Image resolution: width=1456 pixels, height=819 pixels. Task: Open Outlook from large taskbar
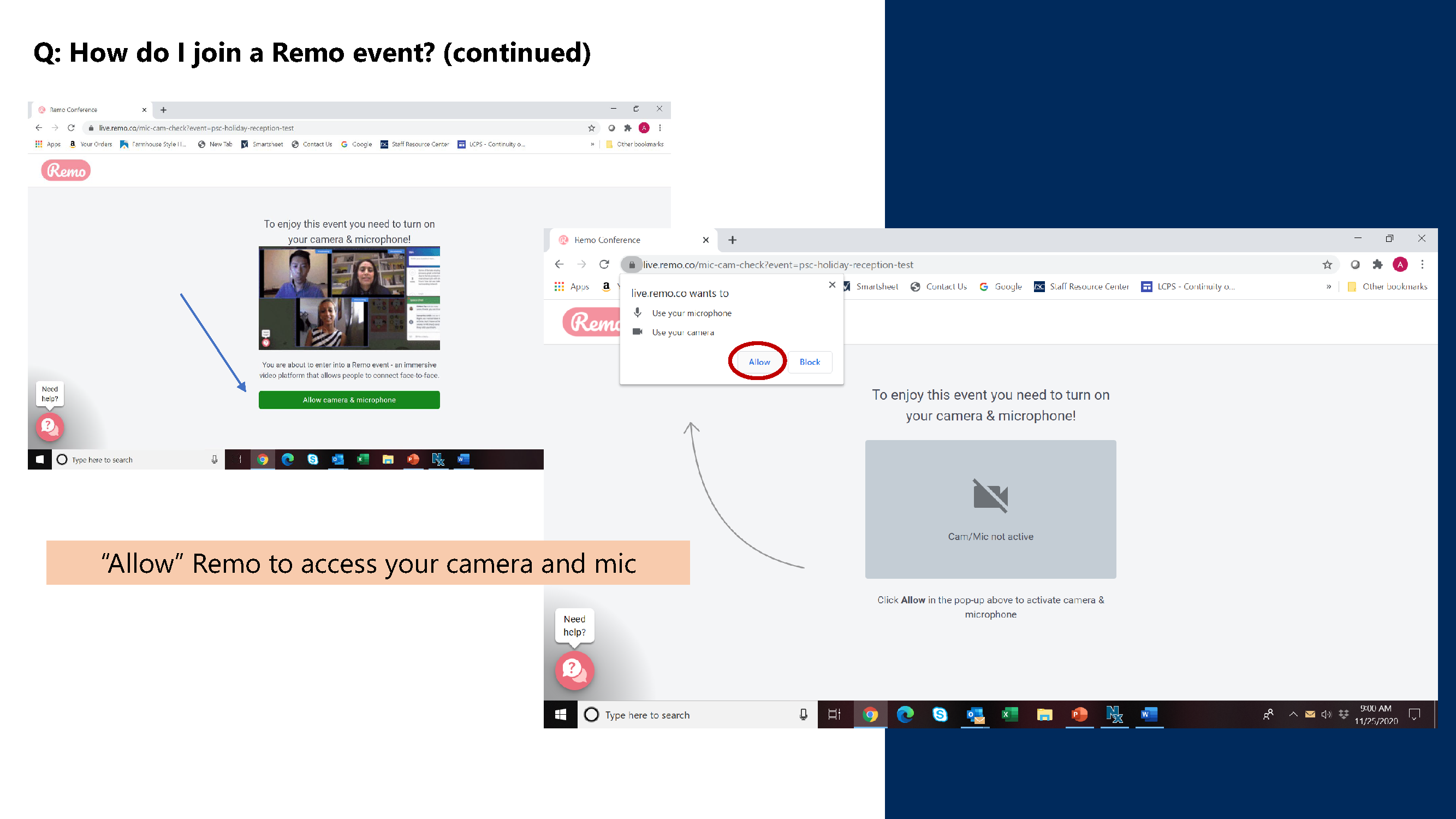click(x=975, y=715)
